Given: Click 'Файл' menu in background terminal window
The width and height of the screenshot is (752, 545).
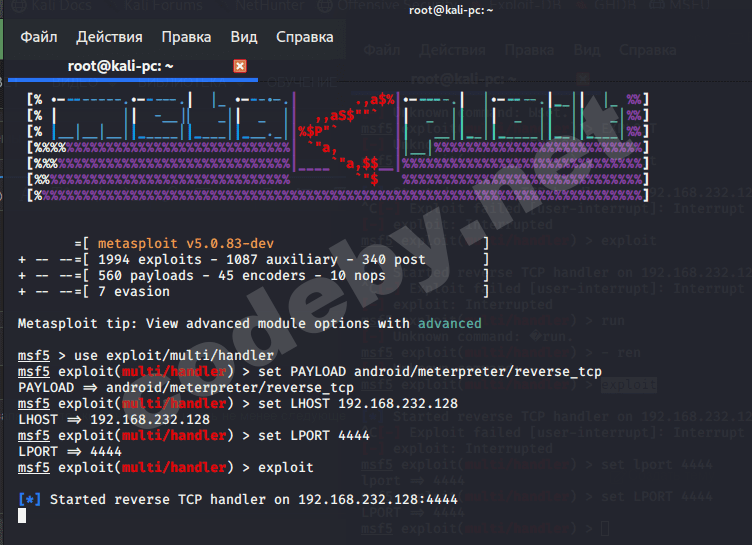Looking at the screenshot, I should (382, 50).
